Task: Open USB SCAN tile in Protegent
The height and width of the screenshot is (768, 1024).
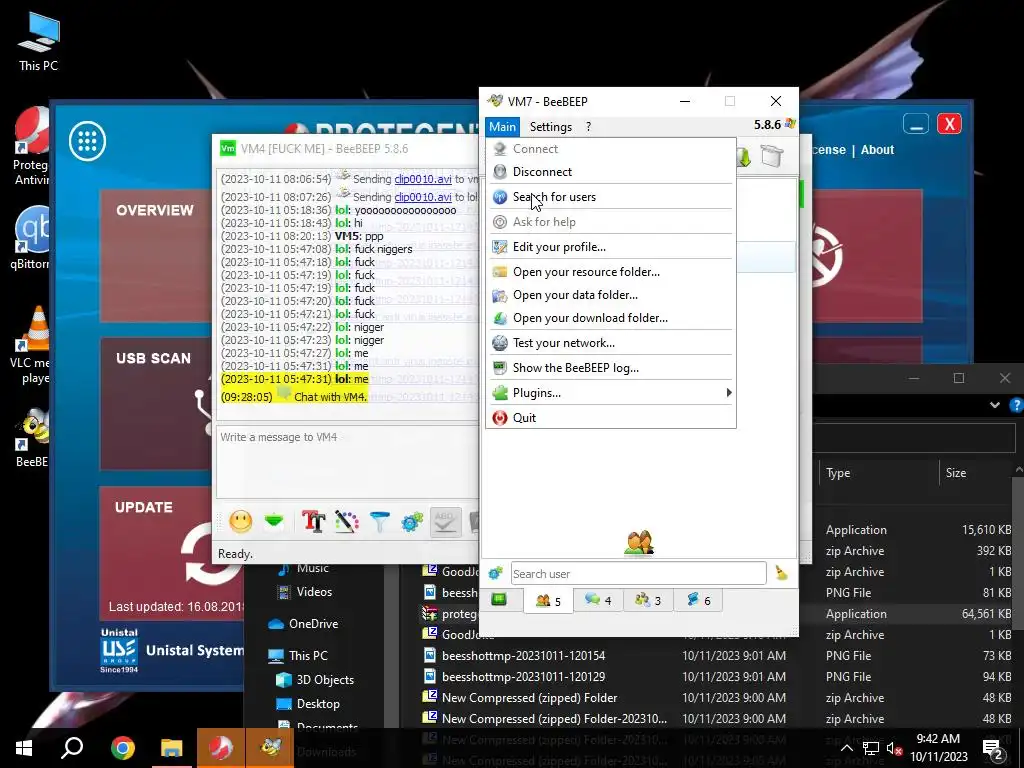Action: point(155,404)
